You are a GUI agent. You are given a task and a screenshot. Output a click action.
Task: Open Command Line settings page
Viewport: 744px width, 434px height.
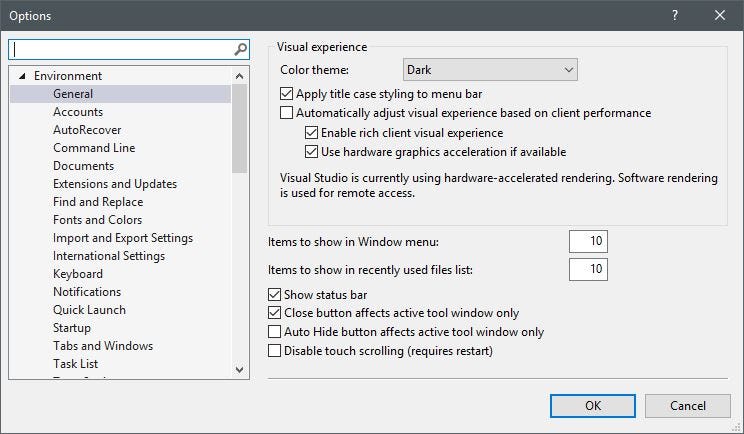point(94,148)
